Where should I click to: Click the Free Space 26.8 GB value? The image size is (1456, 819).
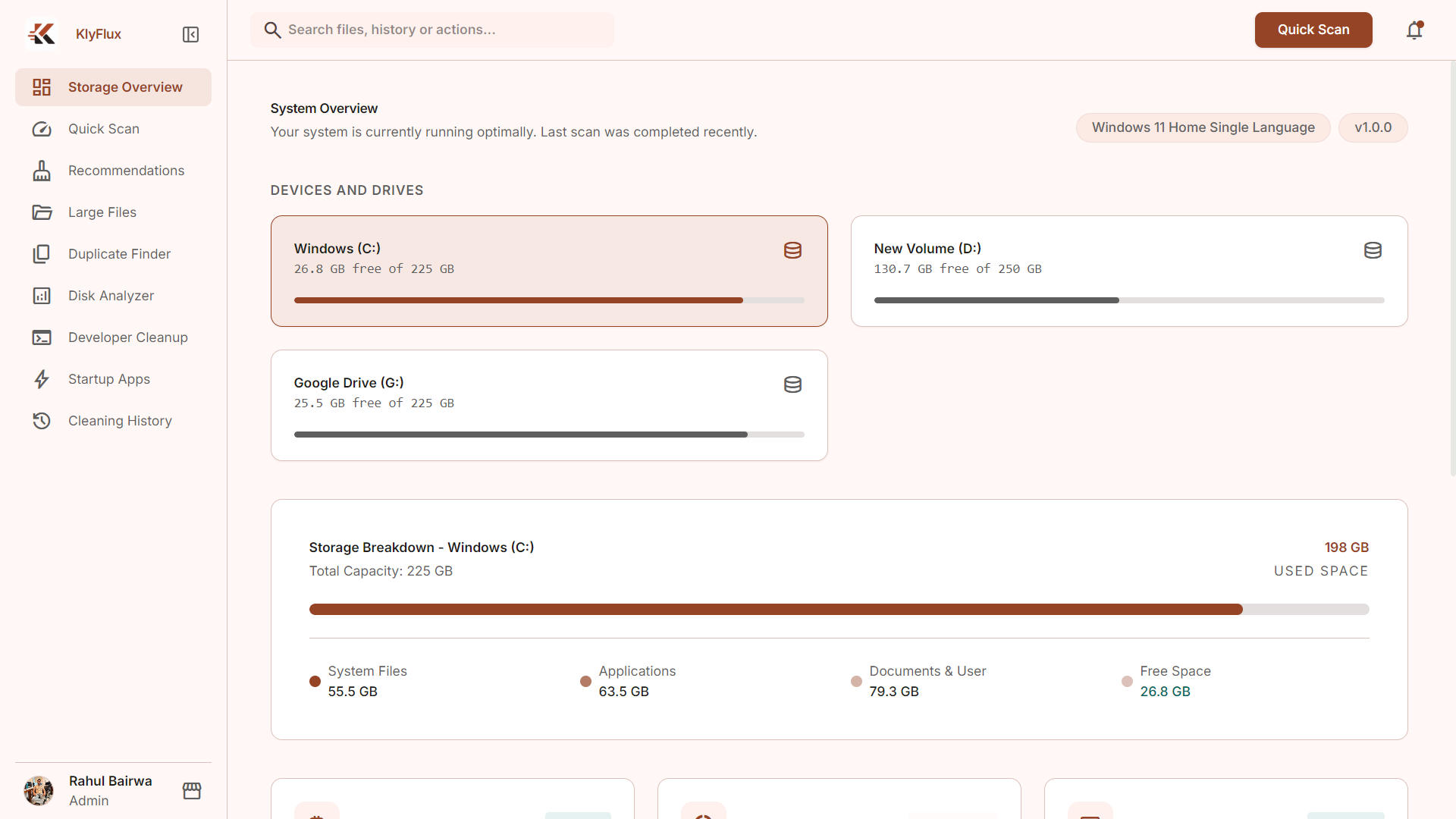(1165, 692)
